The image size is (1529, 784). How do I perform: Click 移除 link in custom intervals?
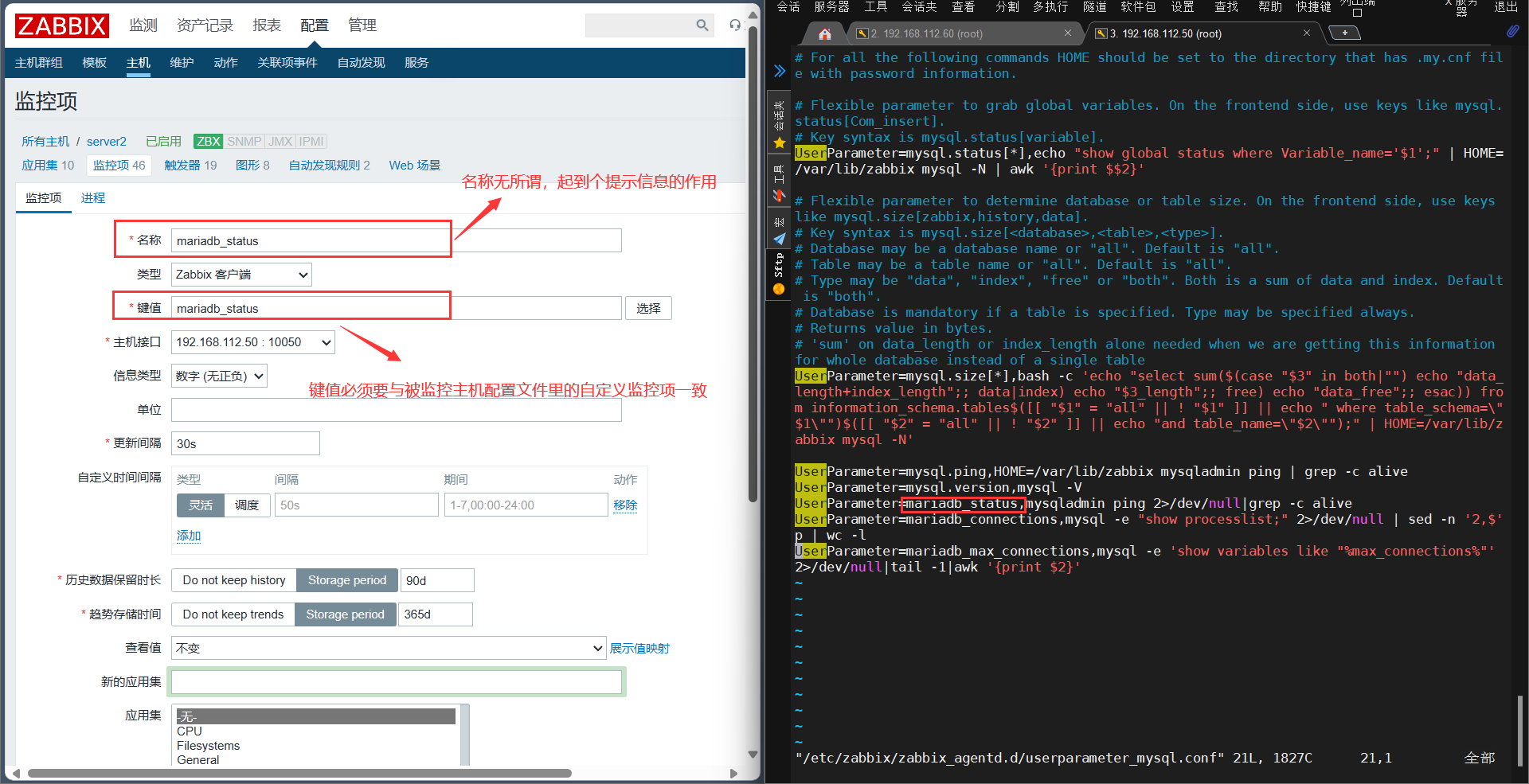(x=625, y=505)
